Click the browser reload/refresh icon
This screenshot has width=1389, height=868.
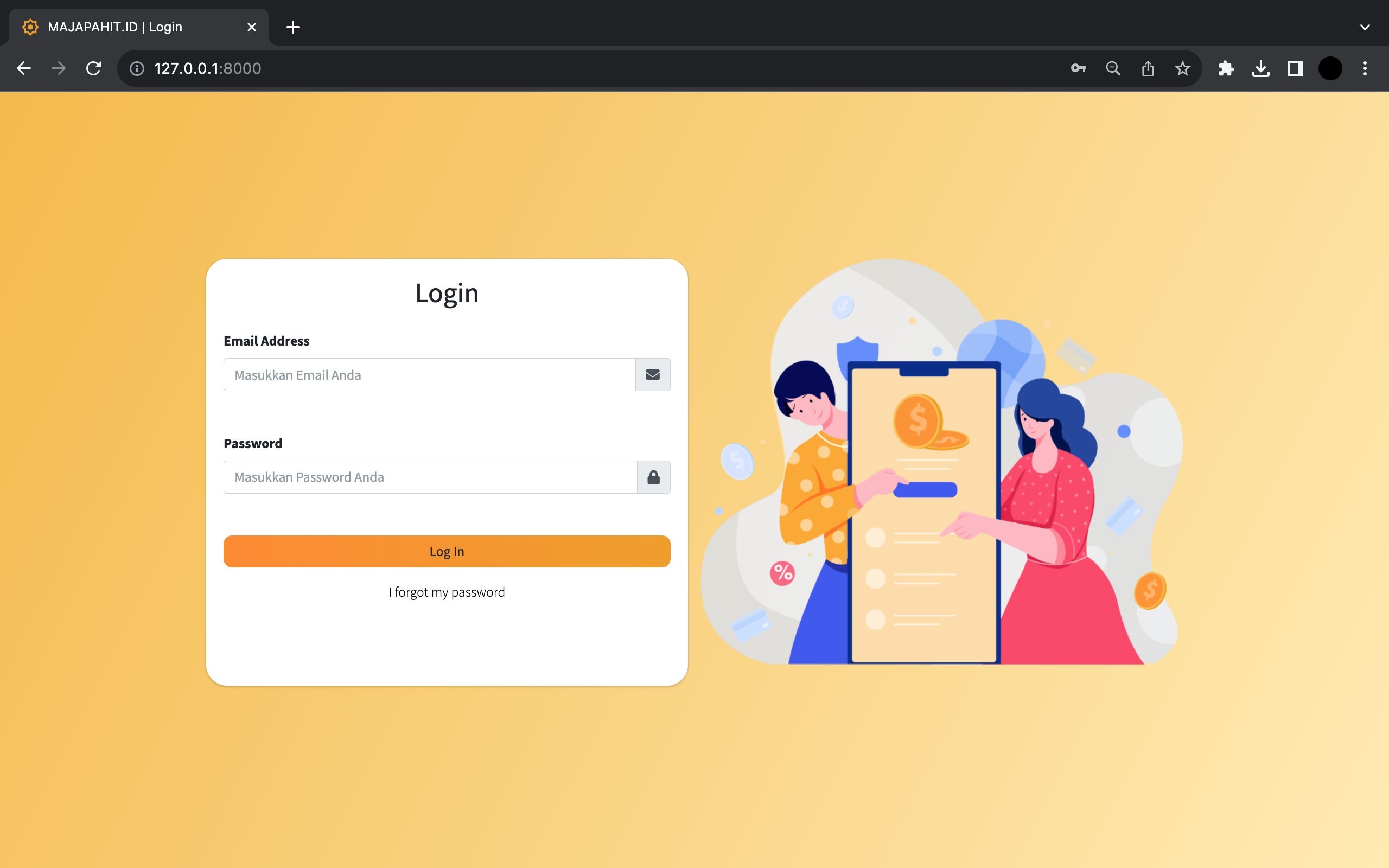tap(94, 68)
